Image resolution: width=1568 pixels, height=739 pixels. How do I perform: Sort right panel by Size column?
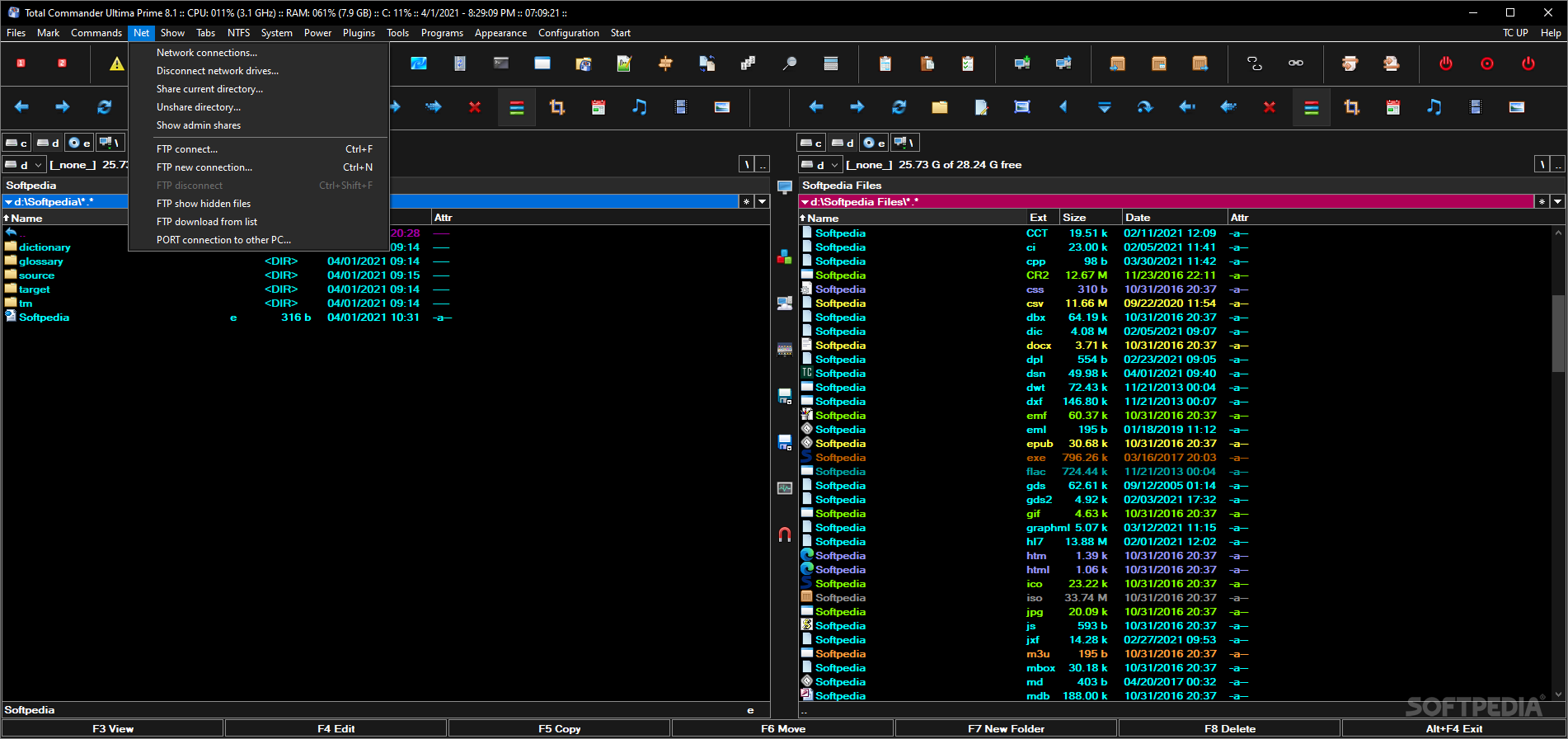1091,218
